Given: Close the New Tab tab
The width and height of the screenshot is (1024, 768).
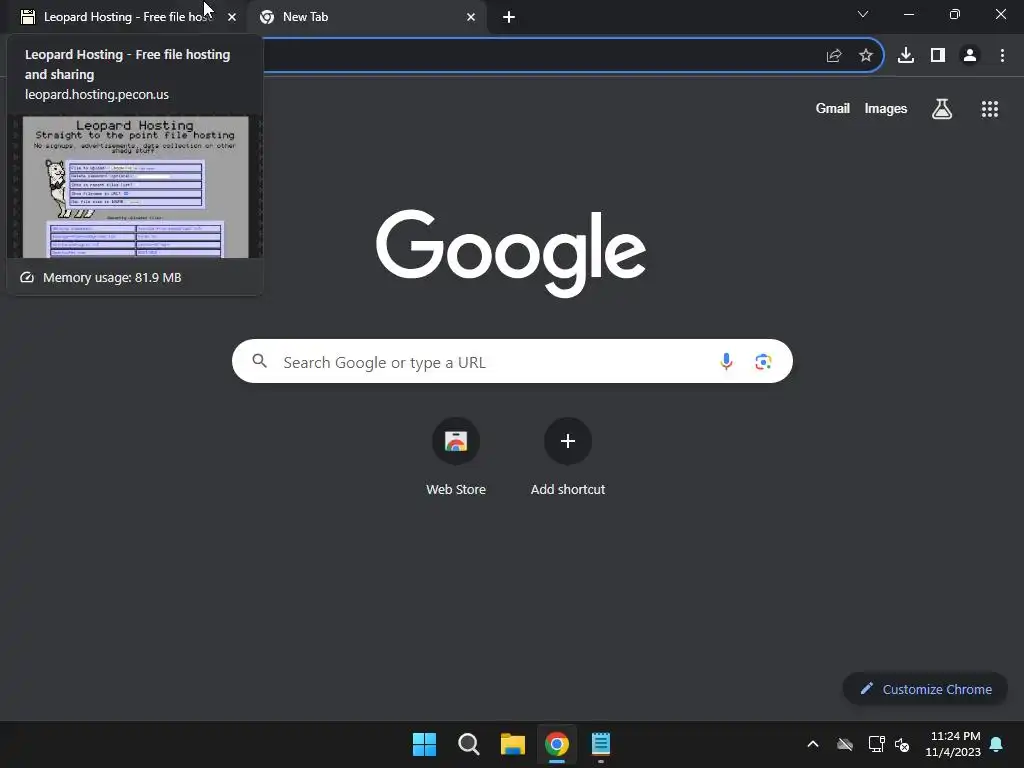Looking at the screenshot, I should pos(471,17).
